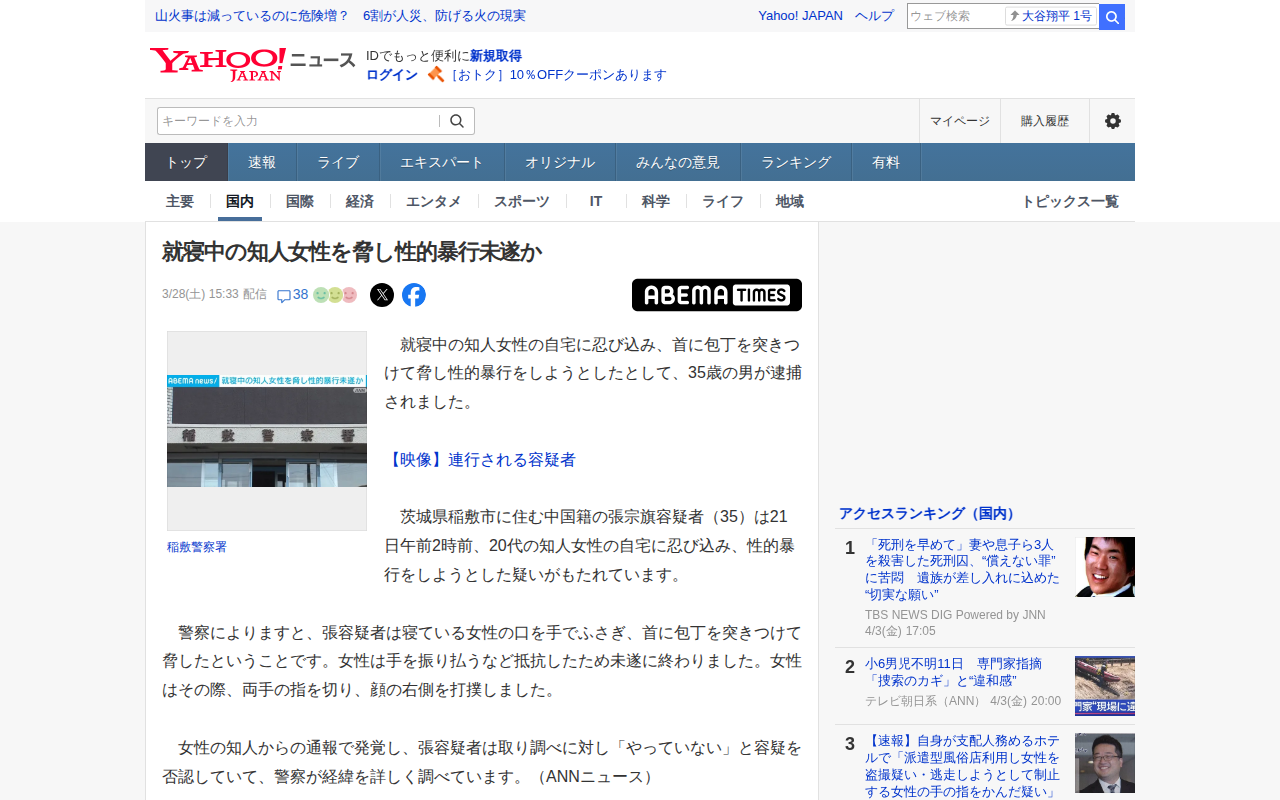Click the Yahoo! JAPAN news logo
This screenshot has width=1280, height=800.
(x=252, y=64)
